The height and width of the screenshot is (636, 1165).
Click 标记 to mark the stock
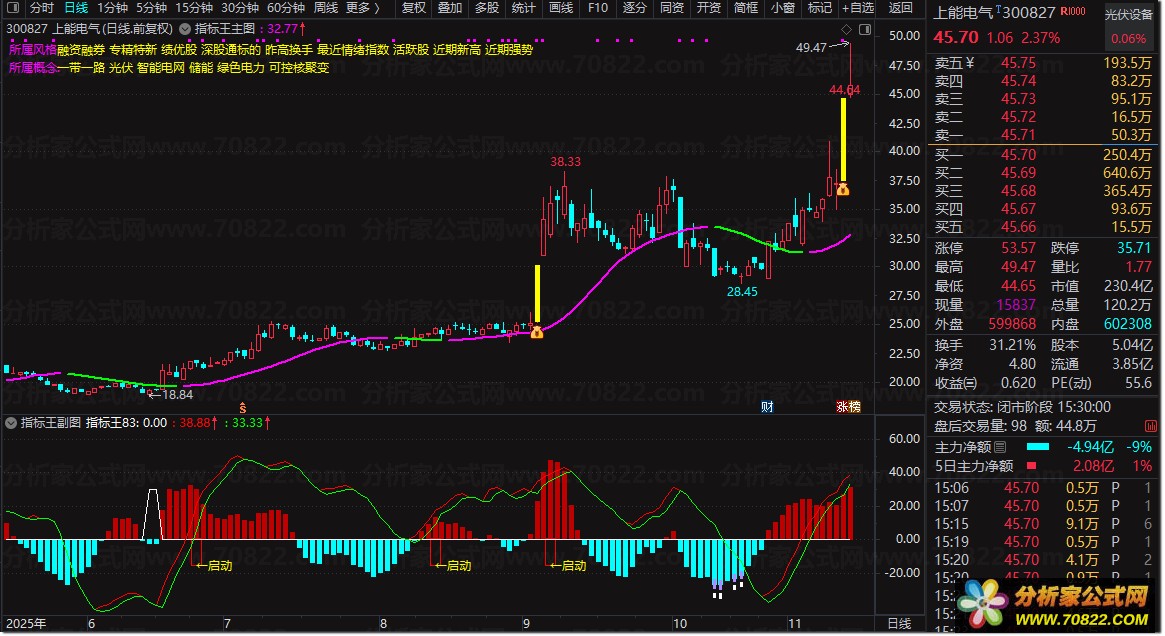[820, 8]
